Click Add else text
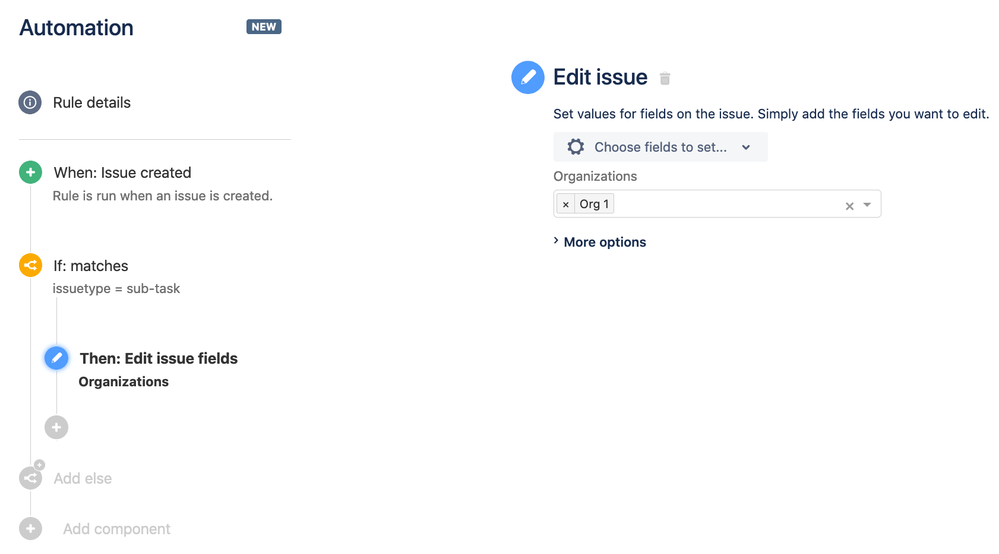The width and height of the screenshot is (999, 554). [83, 478]
